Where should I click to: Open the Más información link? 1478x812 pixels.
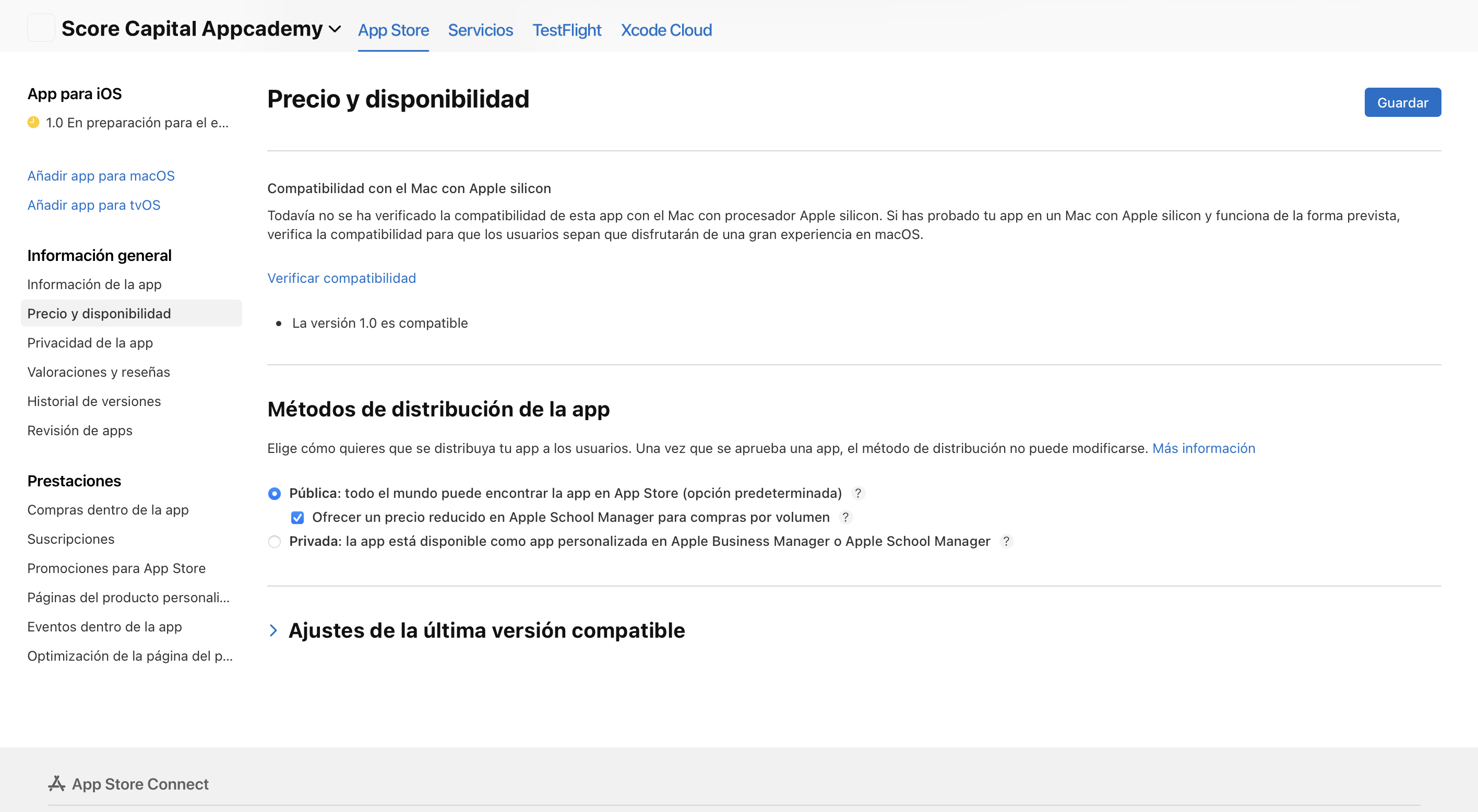[1203, 448]
